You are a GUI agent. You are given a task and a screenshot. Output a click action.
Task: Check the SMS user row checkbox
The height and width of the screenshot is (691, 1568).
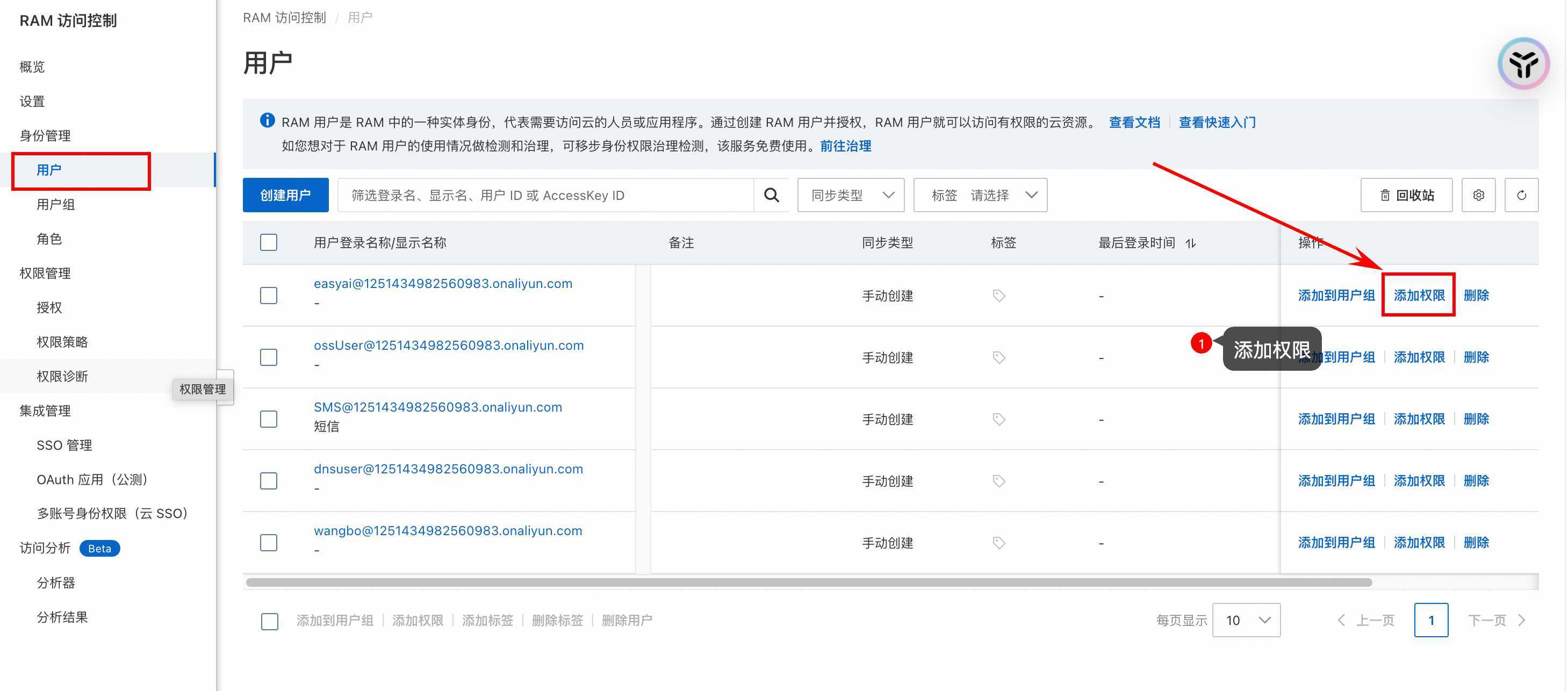(269, 420)
